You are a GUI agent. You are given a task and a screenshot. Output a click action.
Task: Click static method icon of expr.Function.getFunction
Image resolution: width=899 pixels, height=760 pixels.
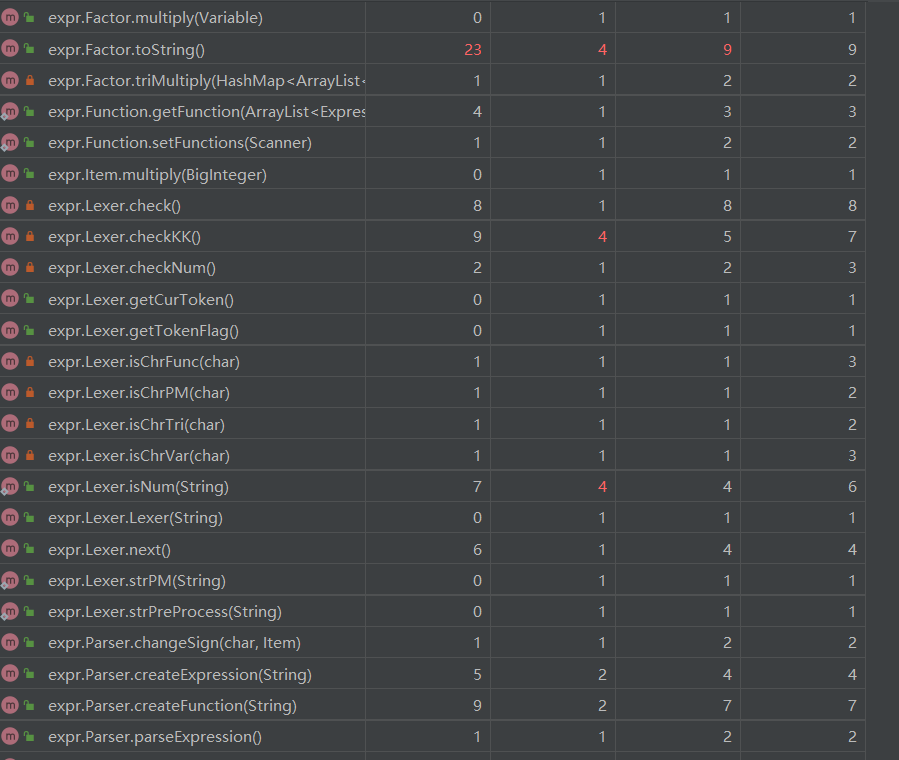click(x=10, y=111)
